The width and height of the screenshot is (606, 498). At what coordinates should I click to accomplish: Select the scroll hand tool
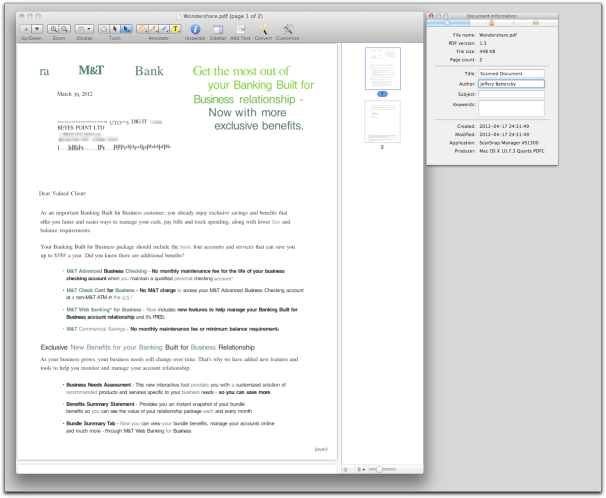coord(103,29)
